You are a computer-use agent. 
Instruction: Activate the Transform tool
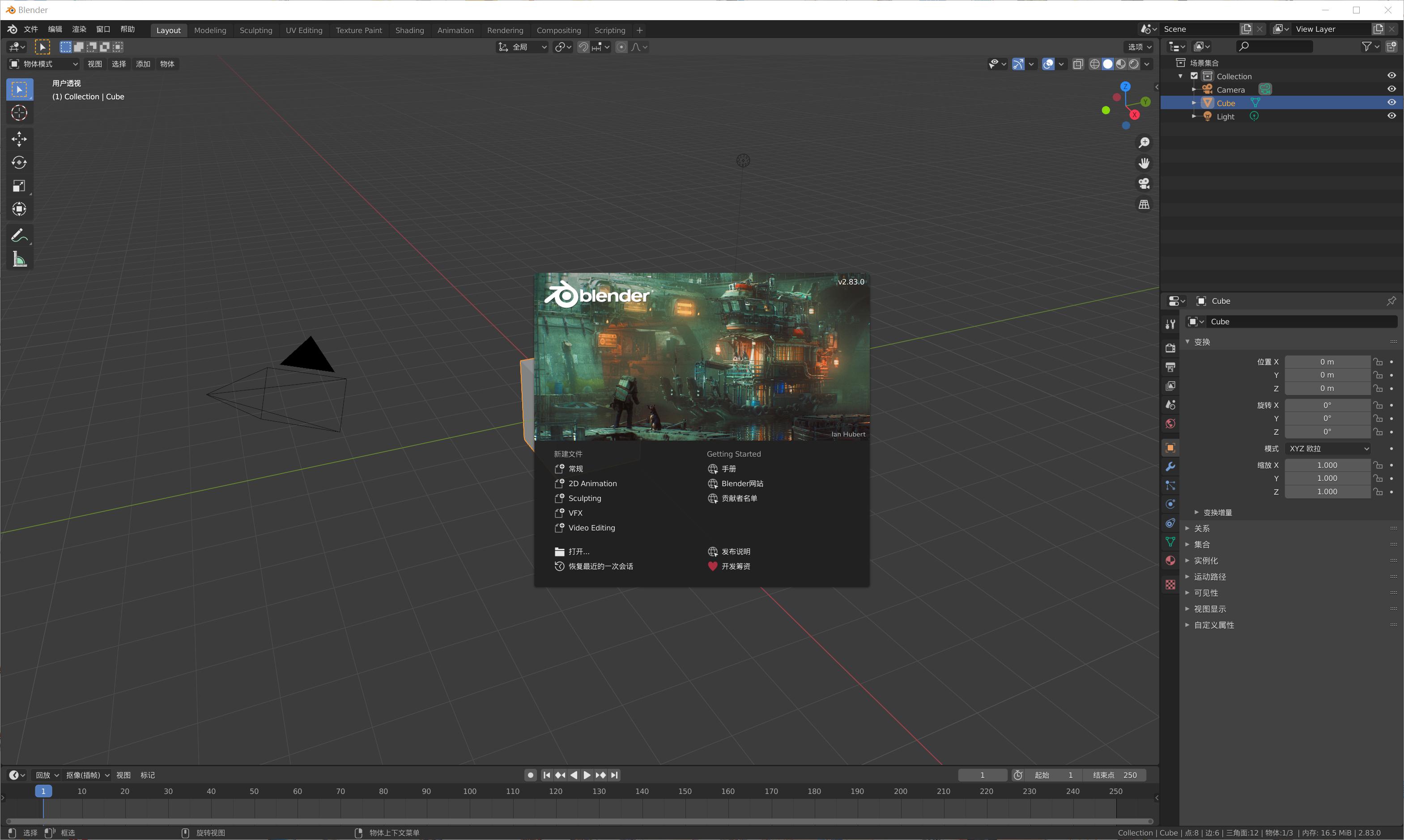(19, 209)
